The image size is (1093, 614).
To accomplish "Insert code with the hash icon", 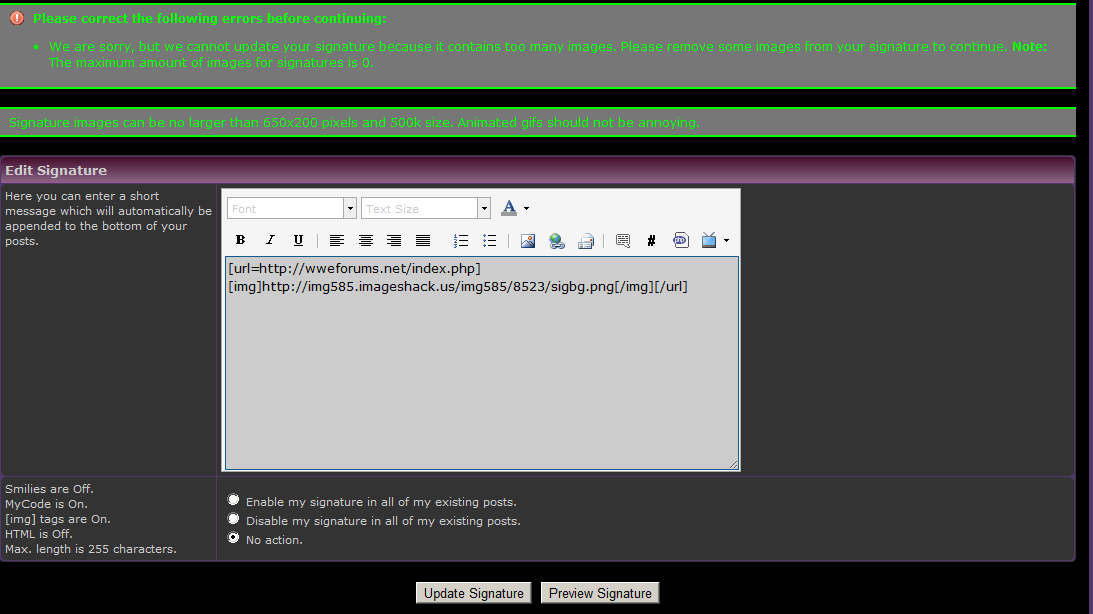I will coord(651,240).
